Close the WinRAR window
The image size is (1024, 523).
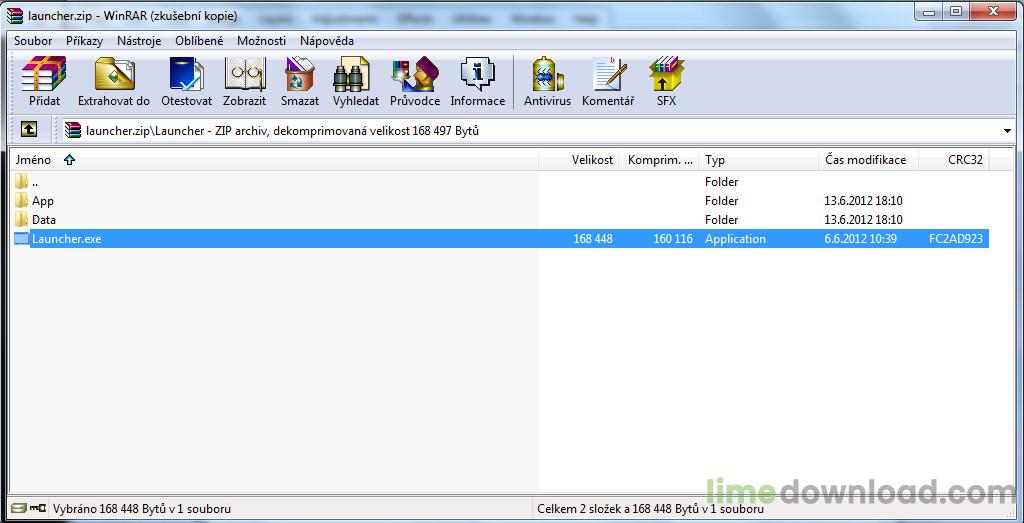click(x=993, y=11)
